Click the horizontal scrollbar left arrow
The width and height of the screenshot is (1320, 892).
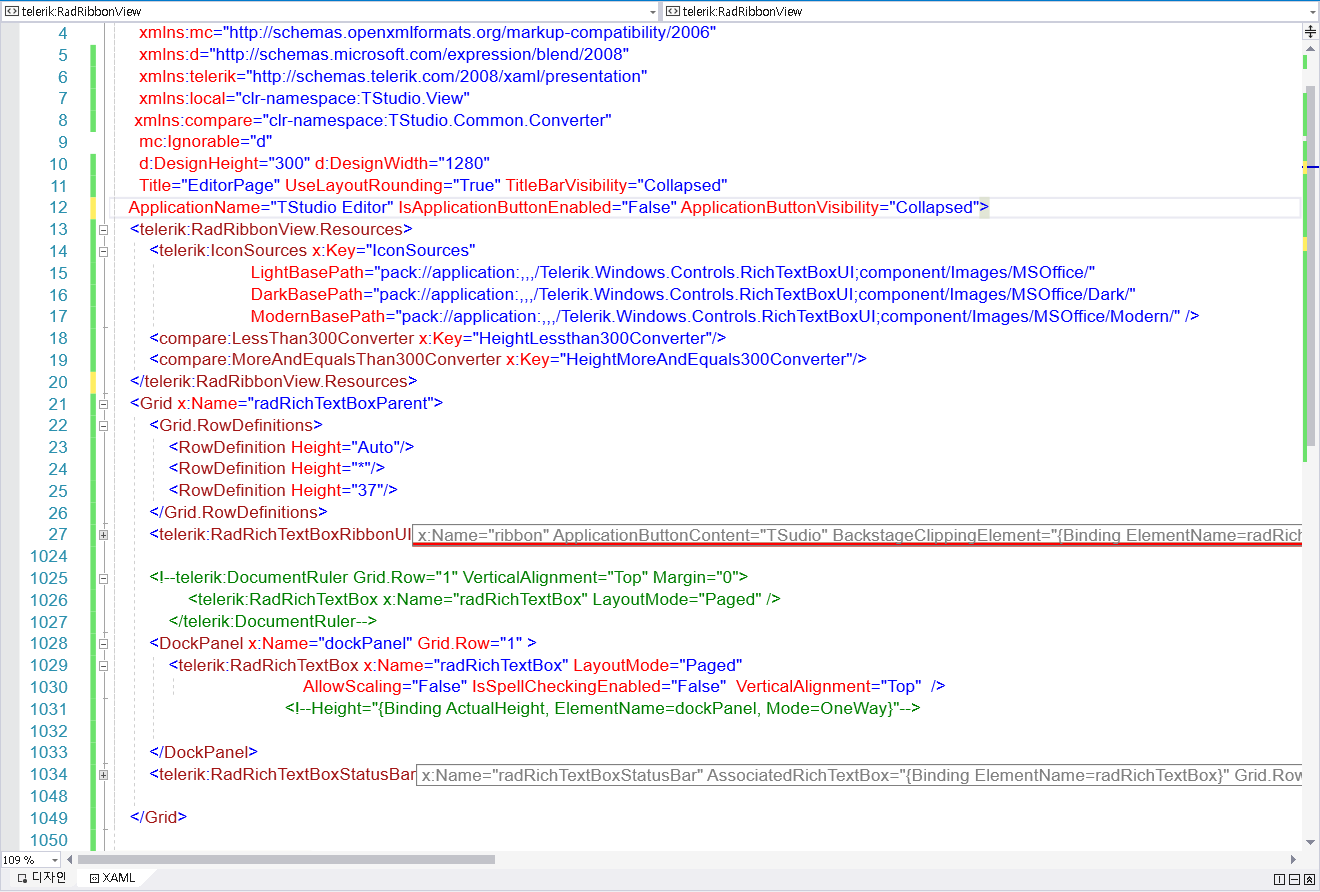click(x=69, y=859)
